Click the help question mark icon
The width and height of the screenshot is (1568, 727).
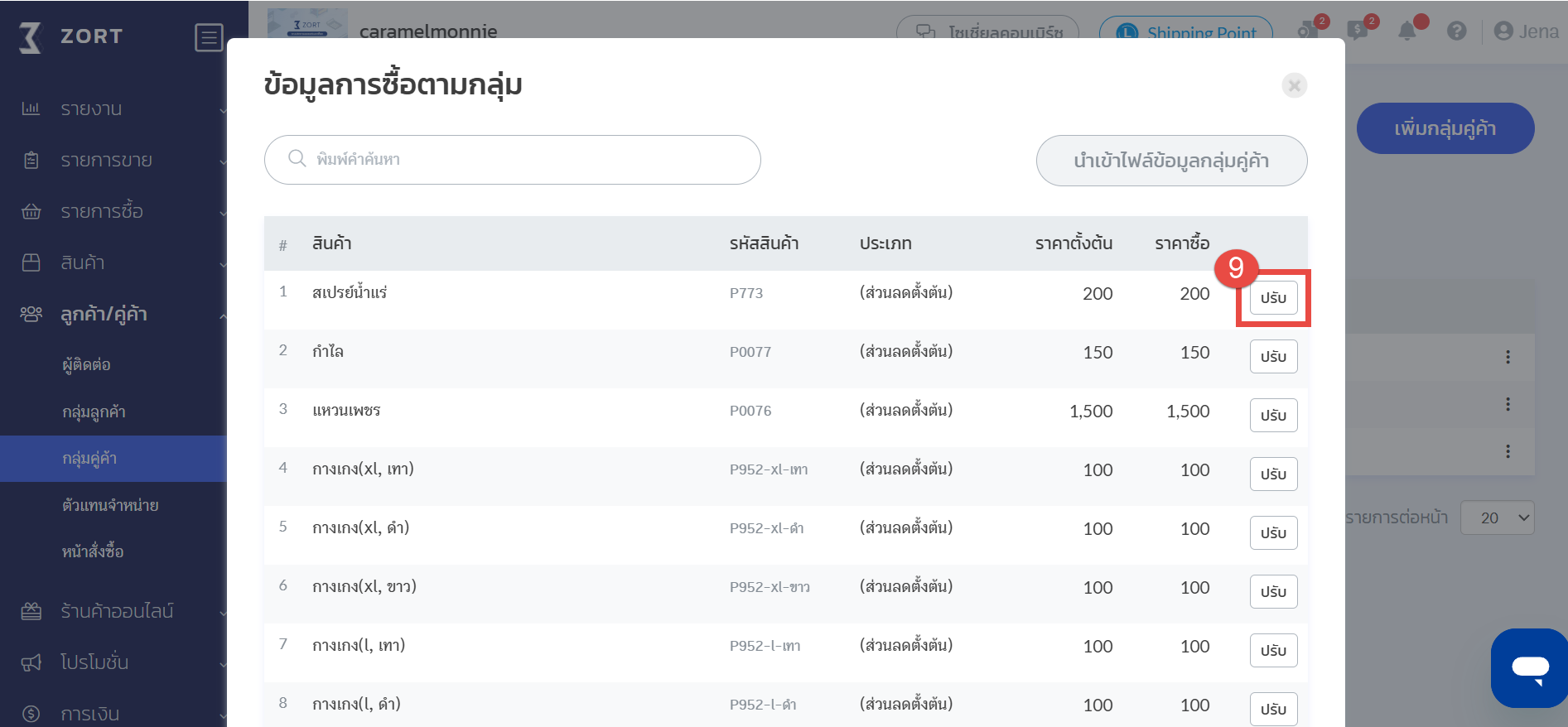[x=1456, y=31]
